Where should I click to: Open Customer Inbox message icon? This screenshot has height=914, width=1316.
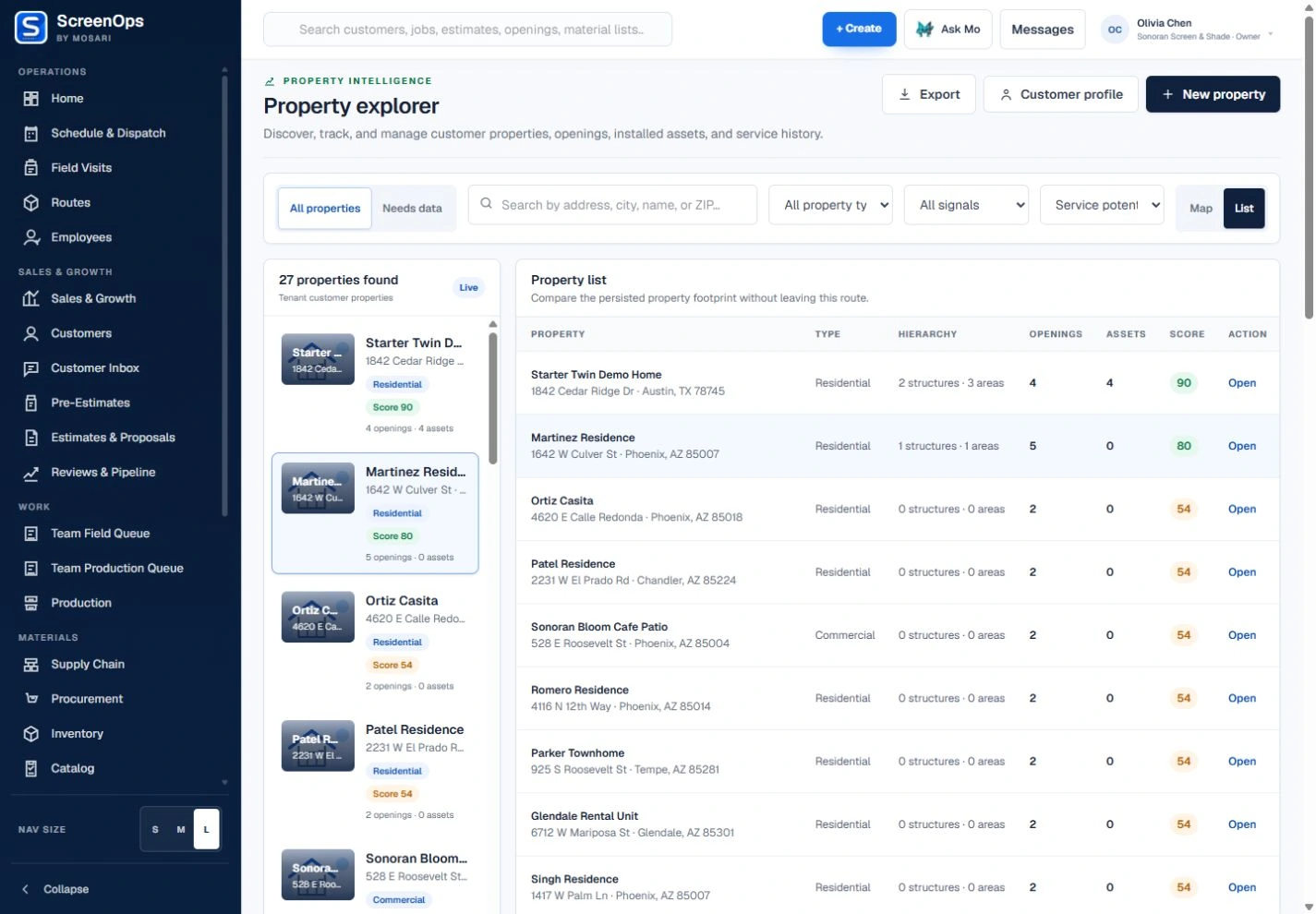(30, 368)
